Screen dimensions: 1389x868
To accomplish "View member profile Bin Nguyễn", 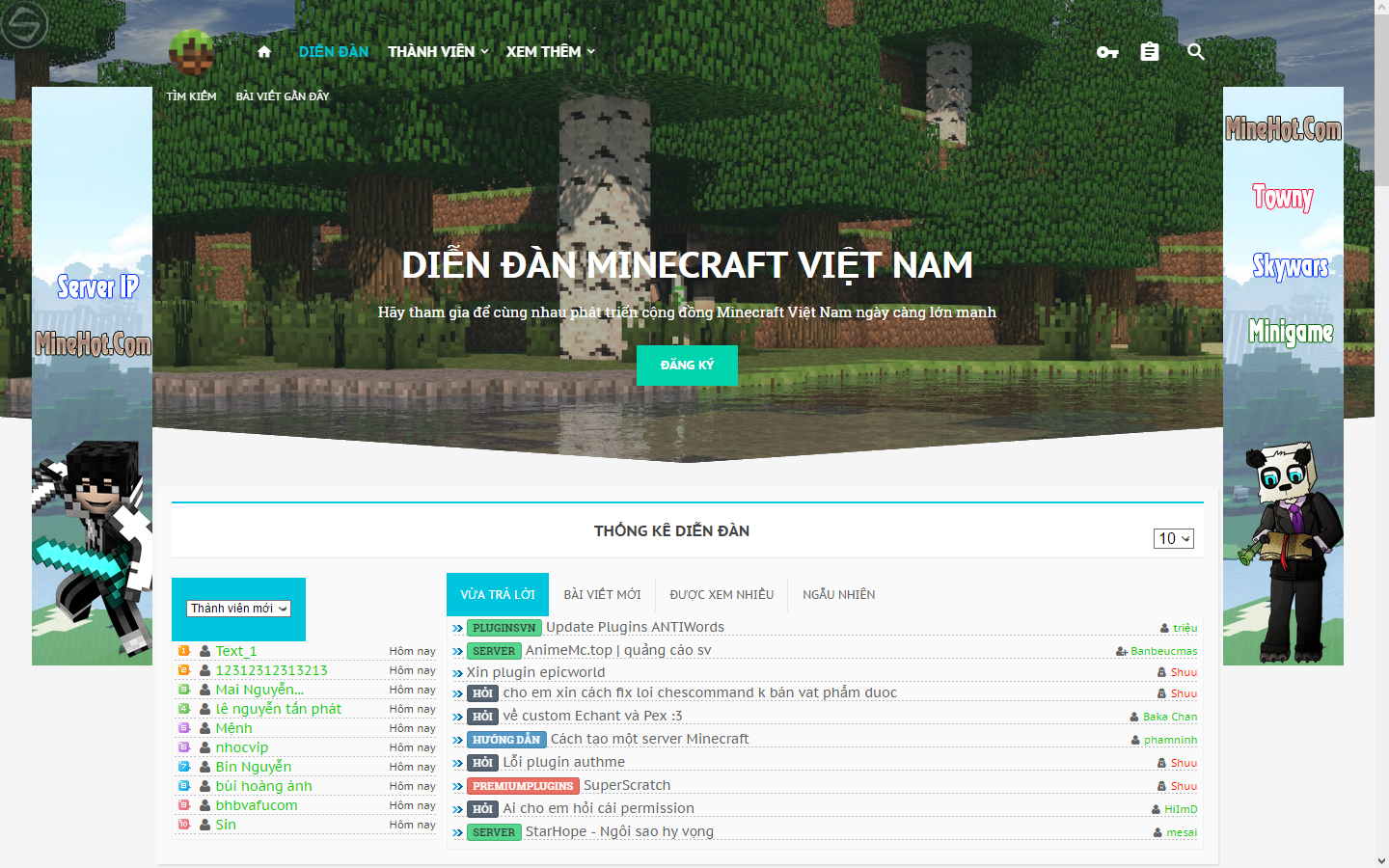I will tap(253, 767).
